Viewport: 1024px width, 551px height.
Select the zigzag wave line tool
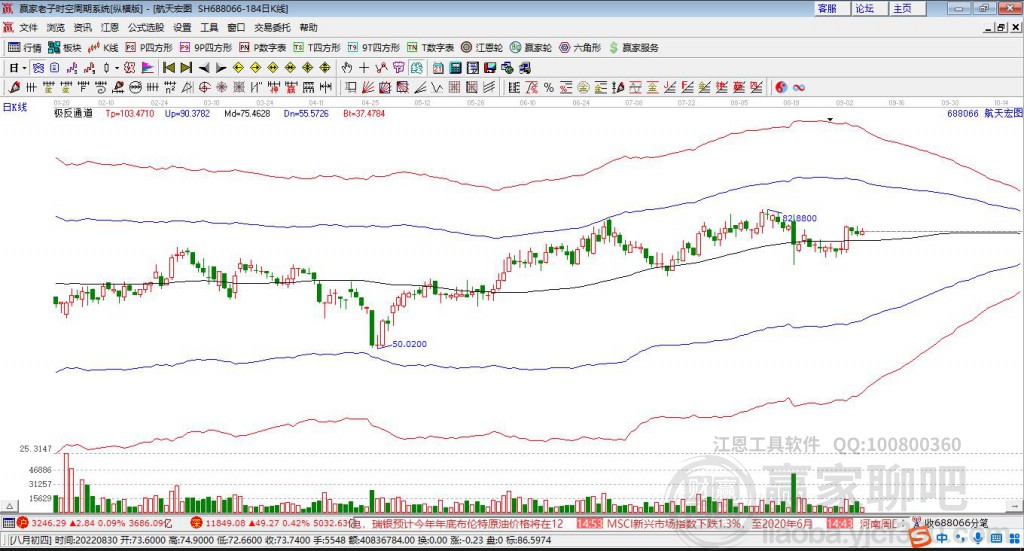click(436, 87)
